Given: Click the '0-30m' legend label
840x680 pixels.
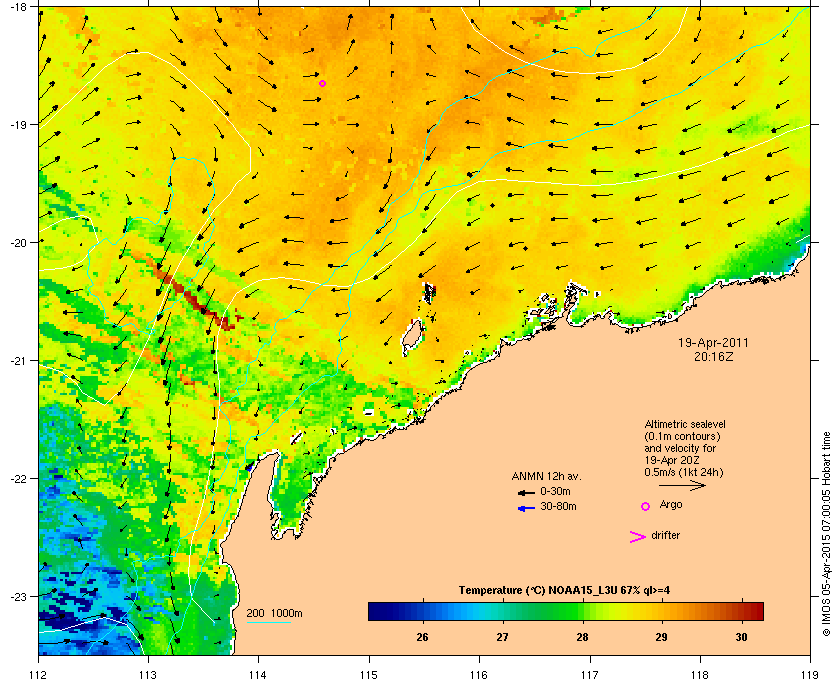Looking at the screenshot, I should point(555,491).
